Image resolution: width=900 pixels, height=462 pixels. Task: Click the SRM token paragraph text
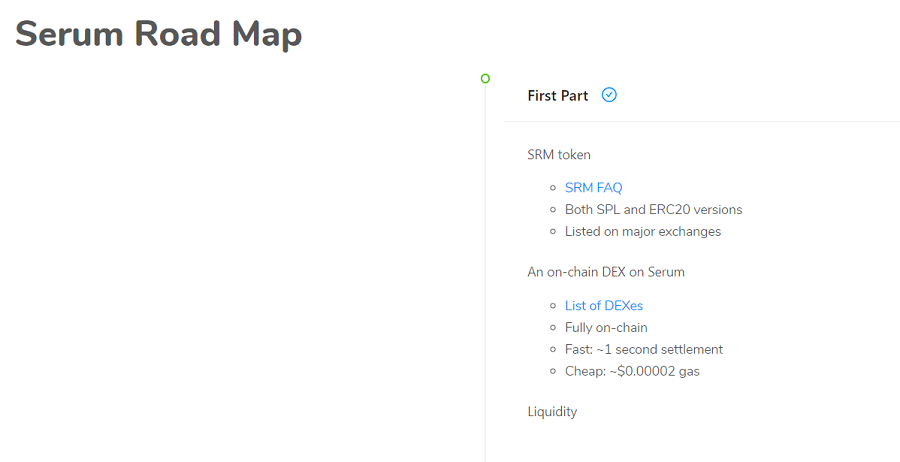coord(559,155)
